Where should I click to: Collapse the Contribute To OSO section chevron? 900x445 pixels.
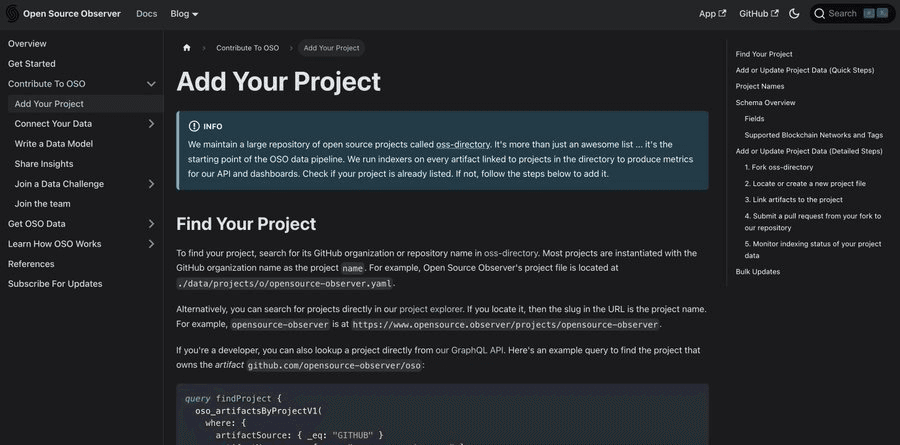click(x=151, y=84)
